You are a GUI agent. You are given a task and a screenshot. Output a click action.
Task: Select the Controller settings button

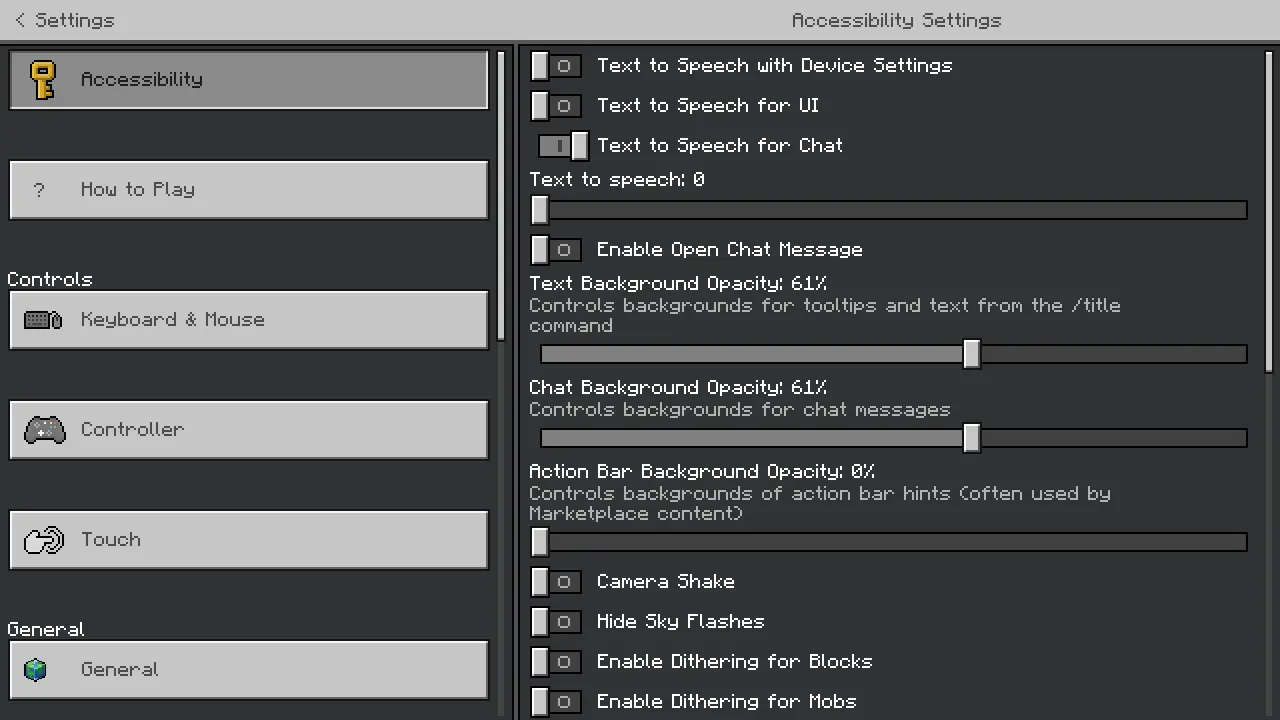(x=249, y=430)
